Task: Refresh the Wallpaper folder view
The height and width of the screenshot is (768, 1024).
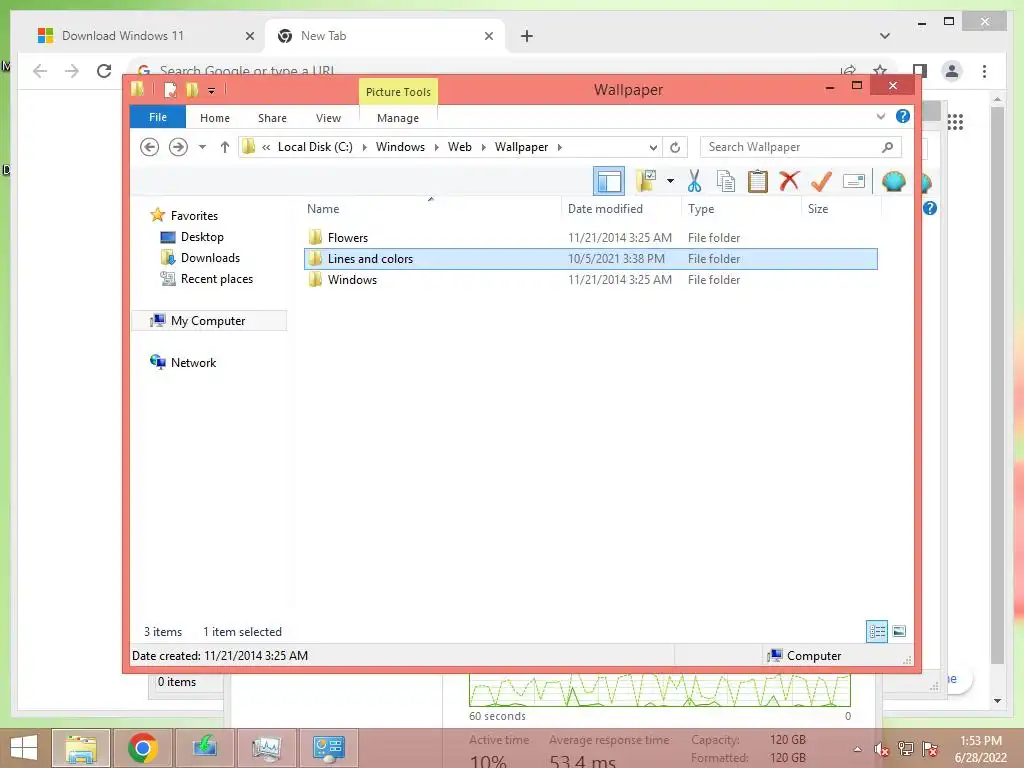Action: click(x=675, y=147)
